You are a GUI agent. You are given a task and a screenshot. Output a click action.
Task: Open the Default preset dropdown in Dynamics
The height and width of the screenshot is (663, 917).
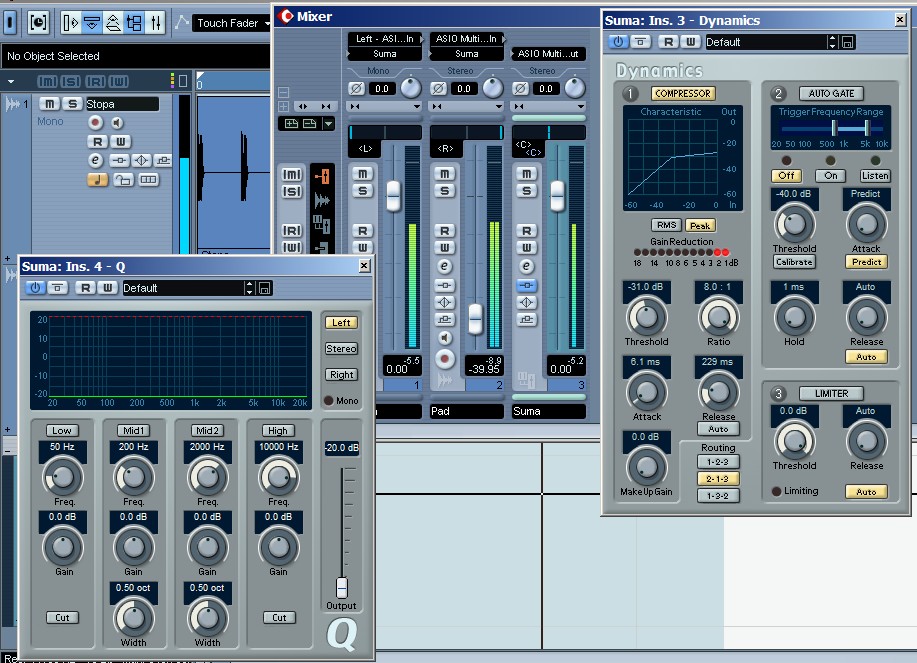pyautogui.click(x=832, y=42)
